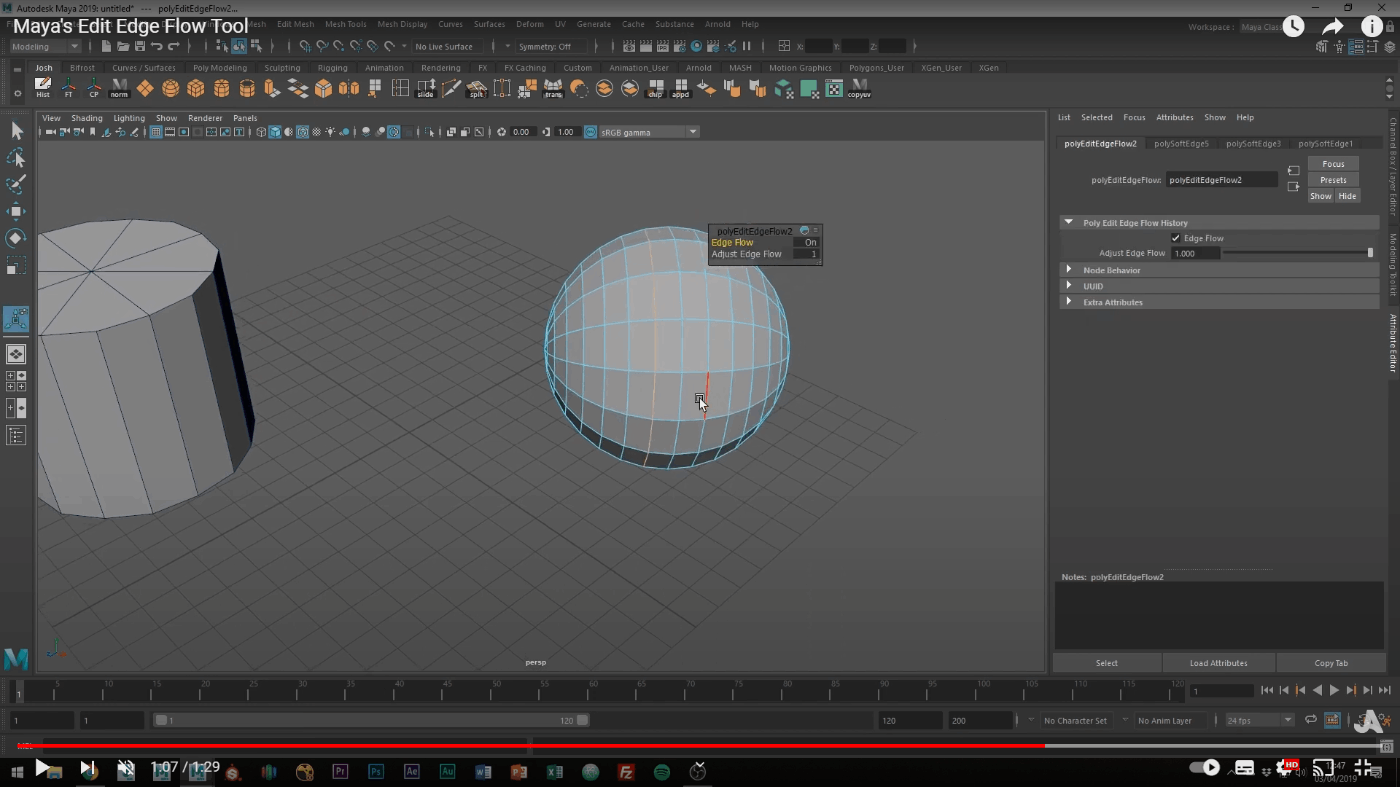The image size is (1400, 787).
Task: Click the Hist shelf button
Action: tap(43, 89)
